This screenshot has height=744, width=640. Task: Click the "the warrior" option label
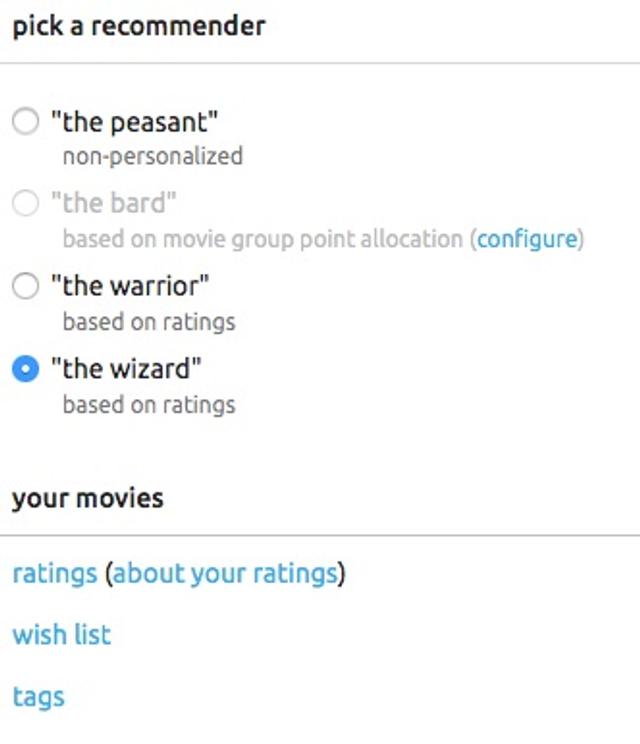(130, 287)
